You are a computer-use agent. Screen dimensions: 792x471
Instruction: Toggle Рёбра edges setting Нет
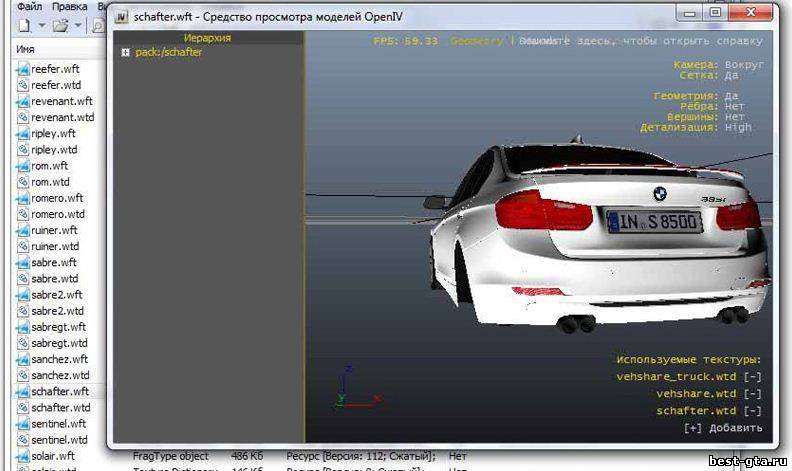click(734, 106)
